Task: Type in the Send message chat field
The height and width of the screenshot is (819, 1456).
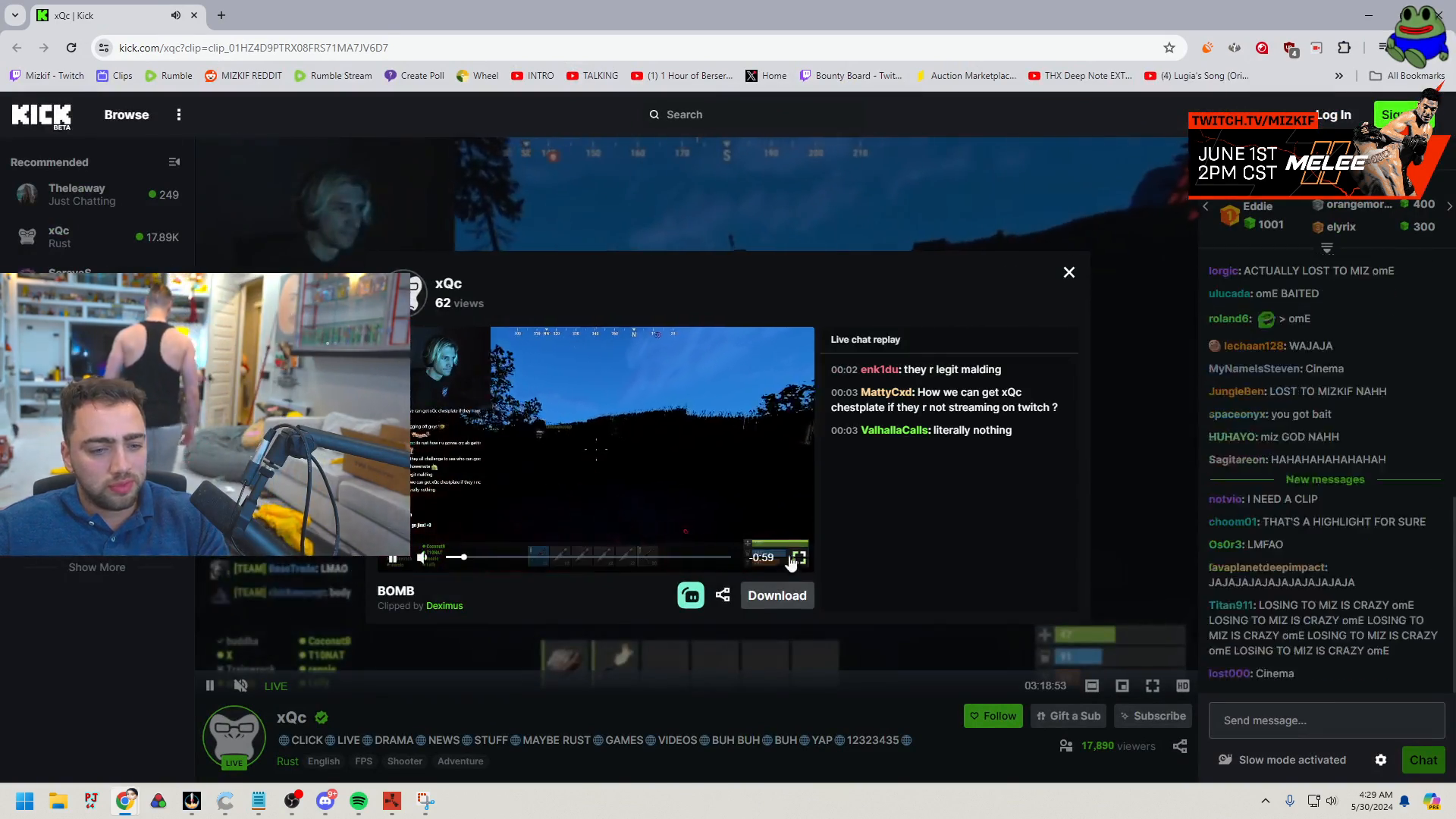Action: click(1326, 720)
